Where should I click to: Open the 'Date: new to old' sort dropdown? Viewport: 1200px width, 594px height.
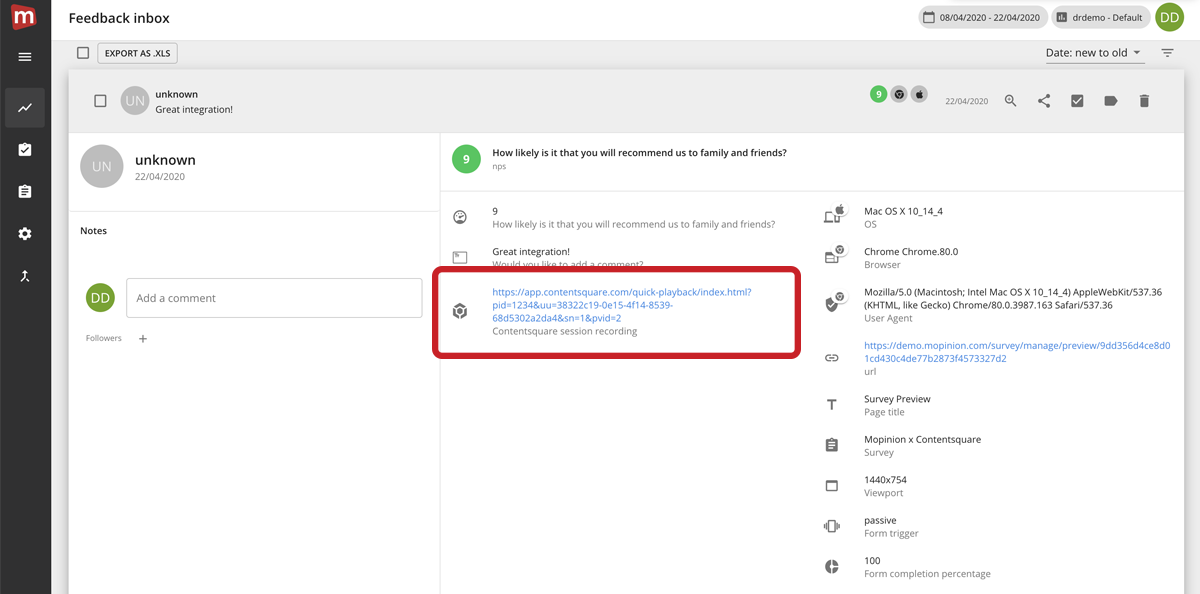coord(1093,53)
